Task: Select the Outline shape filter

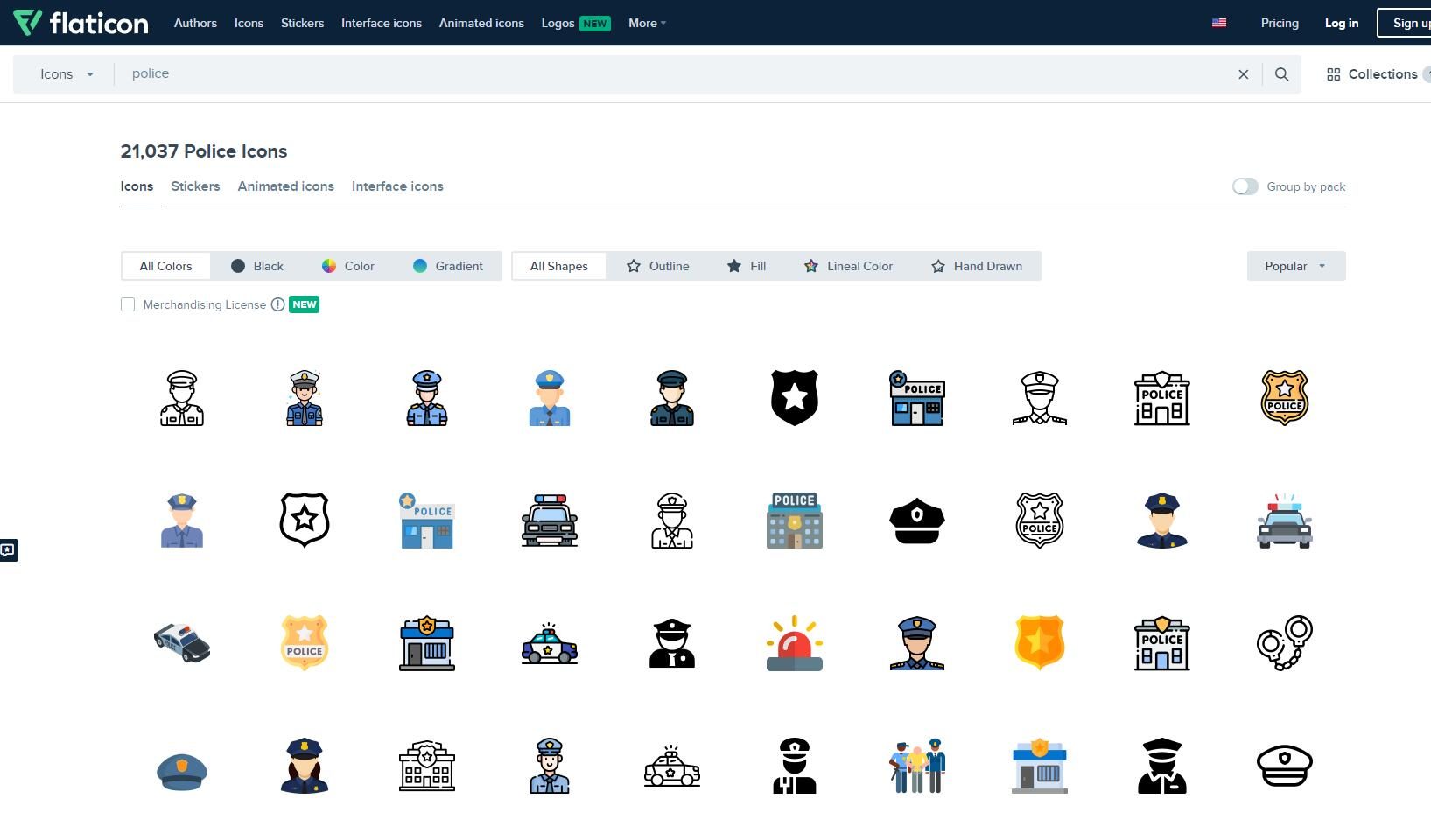Action: [x=658, y=266]
